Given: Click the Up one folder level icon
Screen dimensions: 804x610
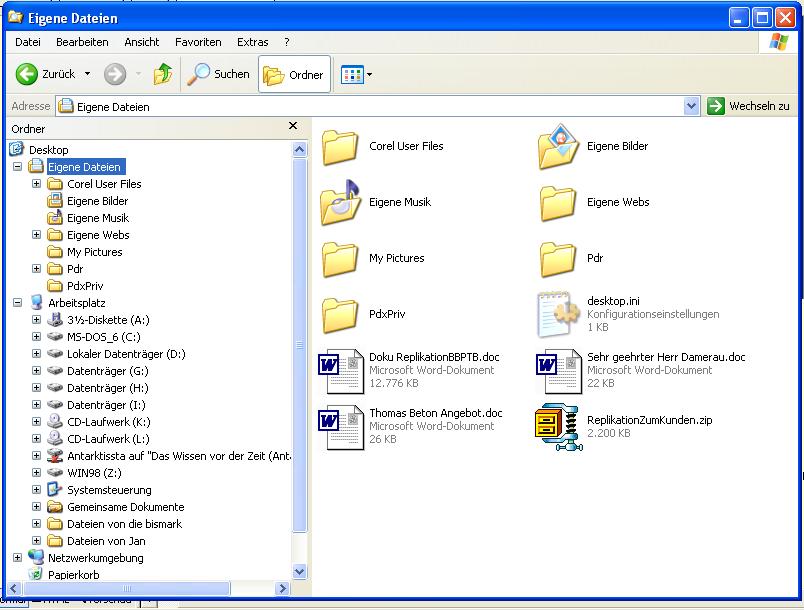Looking at the screenshot, I should click(x=163, y=74).
